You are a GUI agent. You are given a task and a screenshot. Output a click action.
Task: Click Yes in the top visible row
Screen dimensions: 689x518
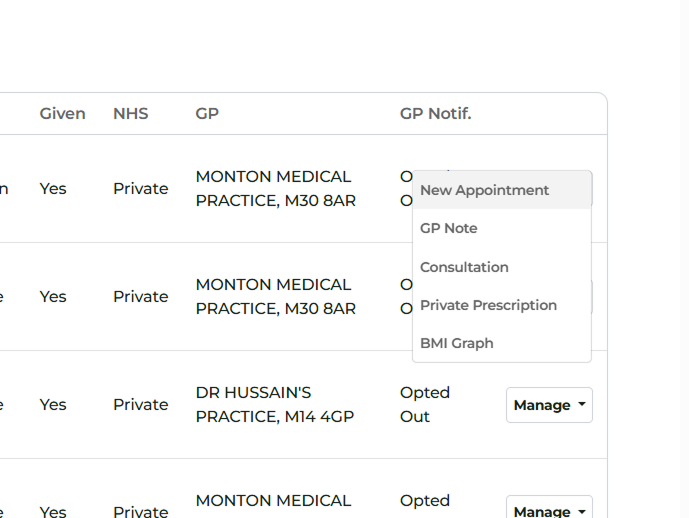click(x=53, y=189)
